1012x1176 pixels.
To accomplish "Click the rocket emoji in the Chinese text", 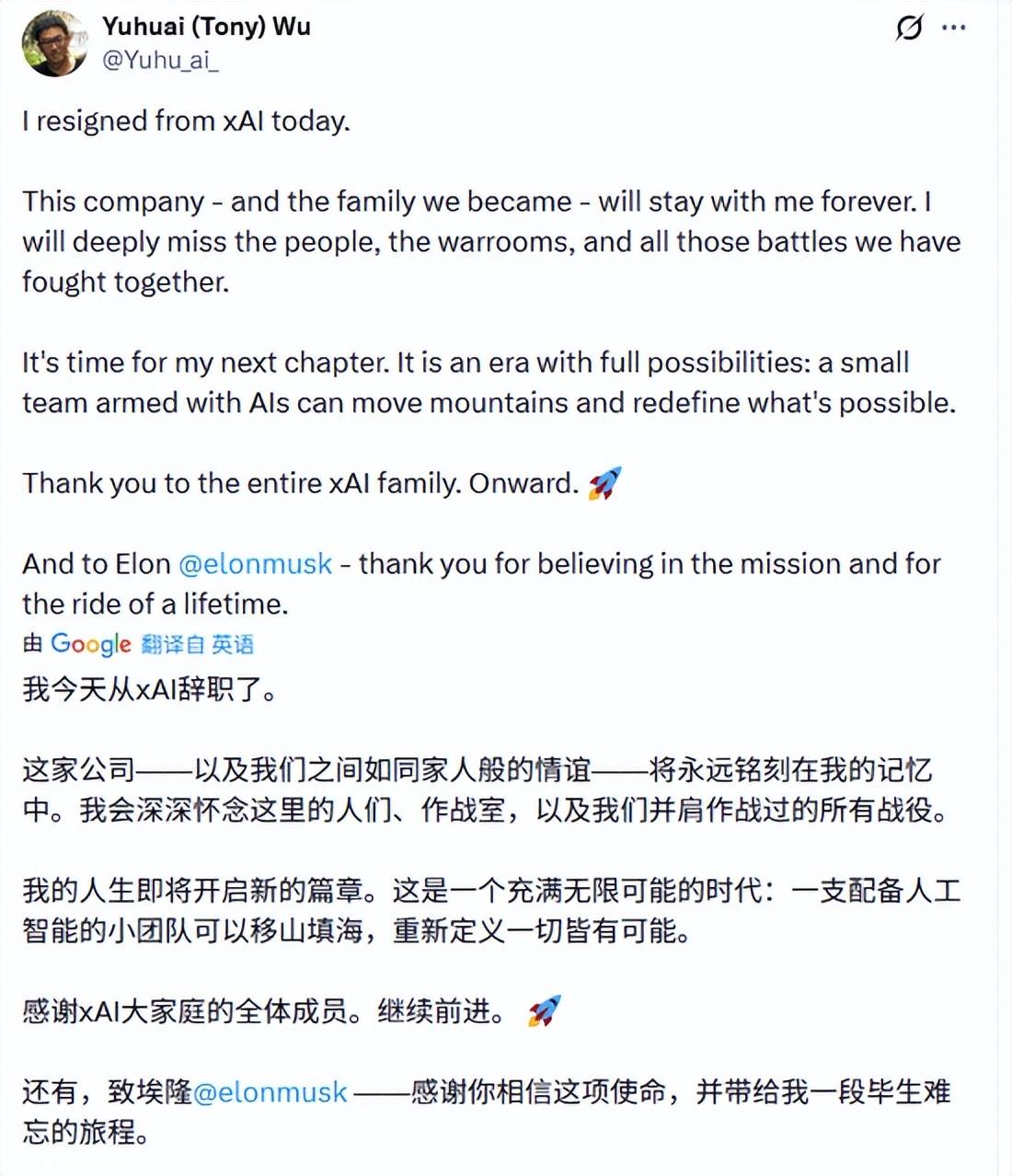I will click(544, 1010).
